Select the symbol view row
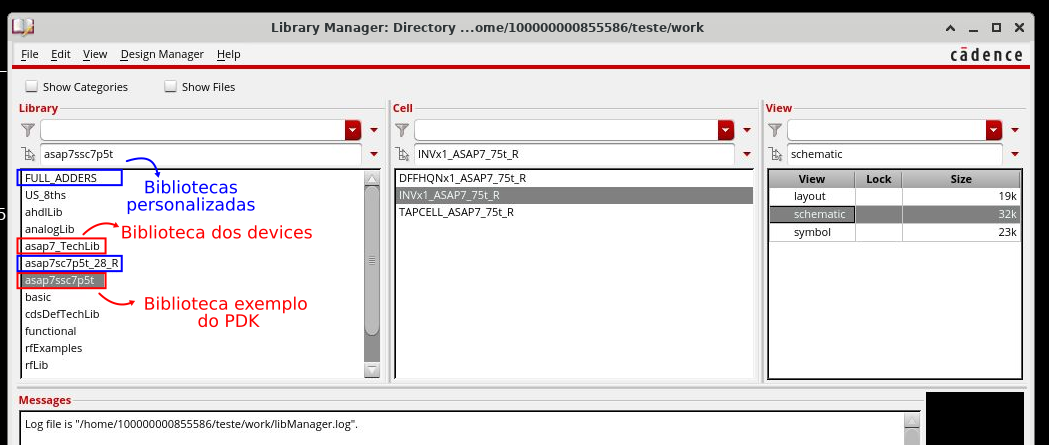 [x=894, y=232]
